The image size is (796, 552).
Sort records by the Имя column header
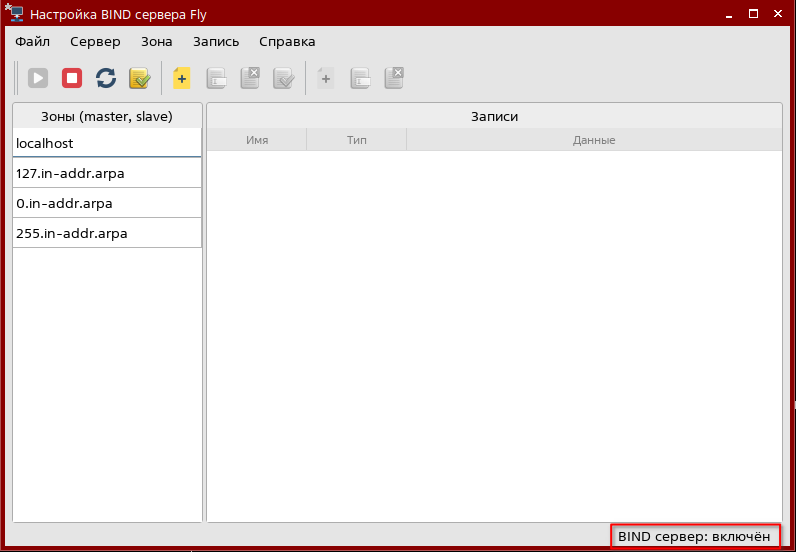coord(257,140)
